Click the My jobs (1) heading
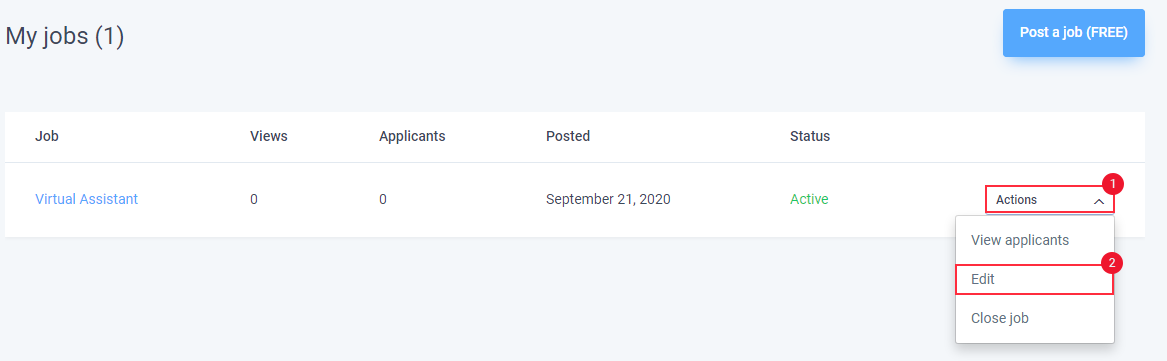Image resolution: width=1167 pixels, height=361 pixels. tap(65, 36)
